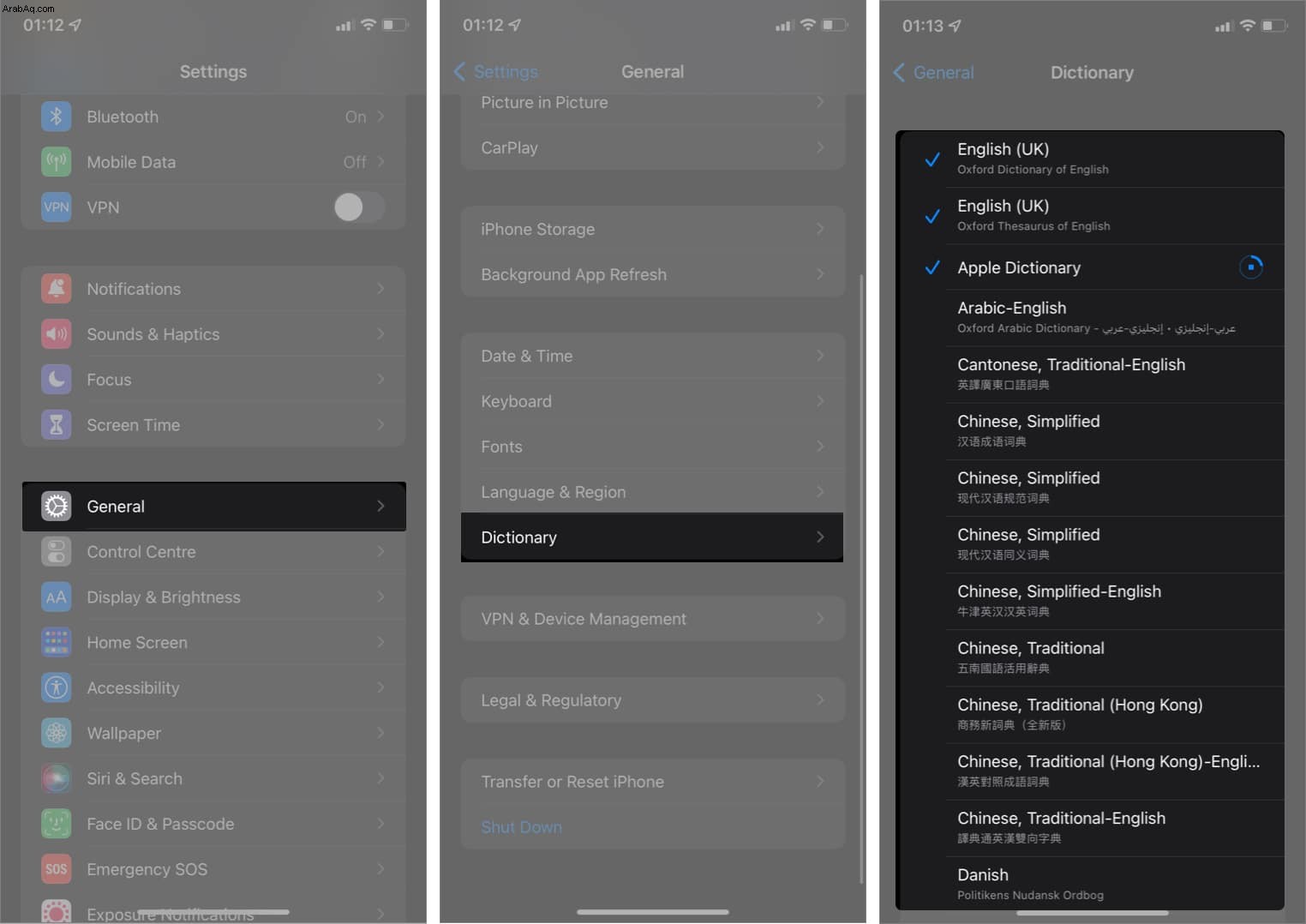Open Background App Refresh settings
Viewport: 1306px width, 924px height.
tap(653, 274)
